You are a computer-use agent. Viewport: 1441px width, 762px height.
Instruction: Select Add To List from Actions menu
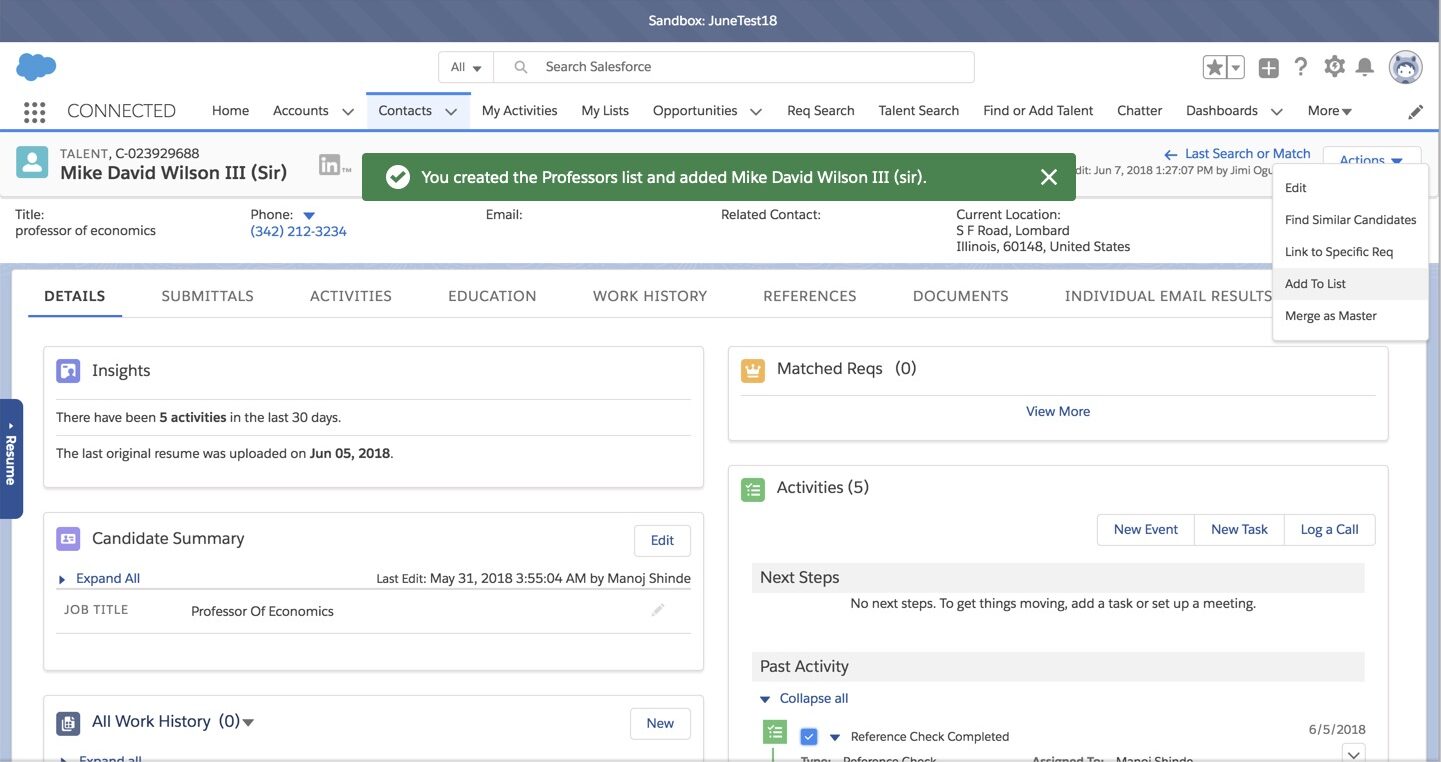(1315, 284)
